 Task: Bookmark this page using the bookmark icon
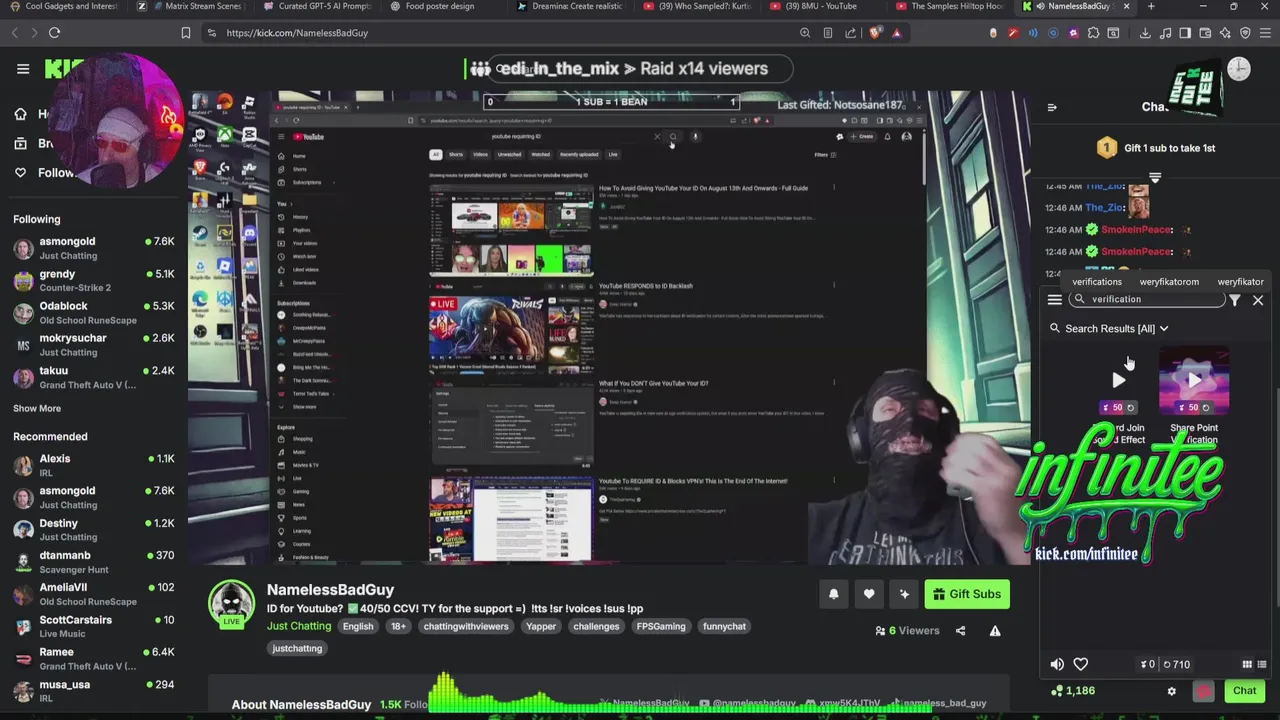[x=186, y=33]
